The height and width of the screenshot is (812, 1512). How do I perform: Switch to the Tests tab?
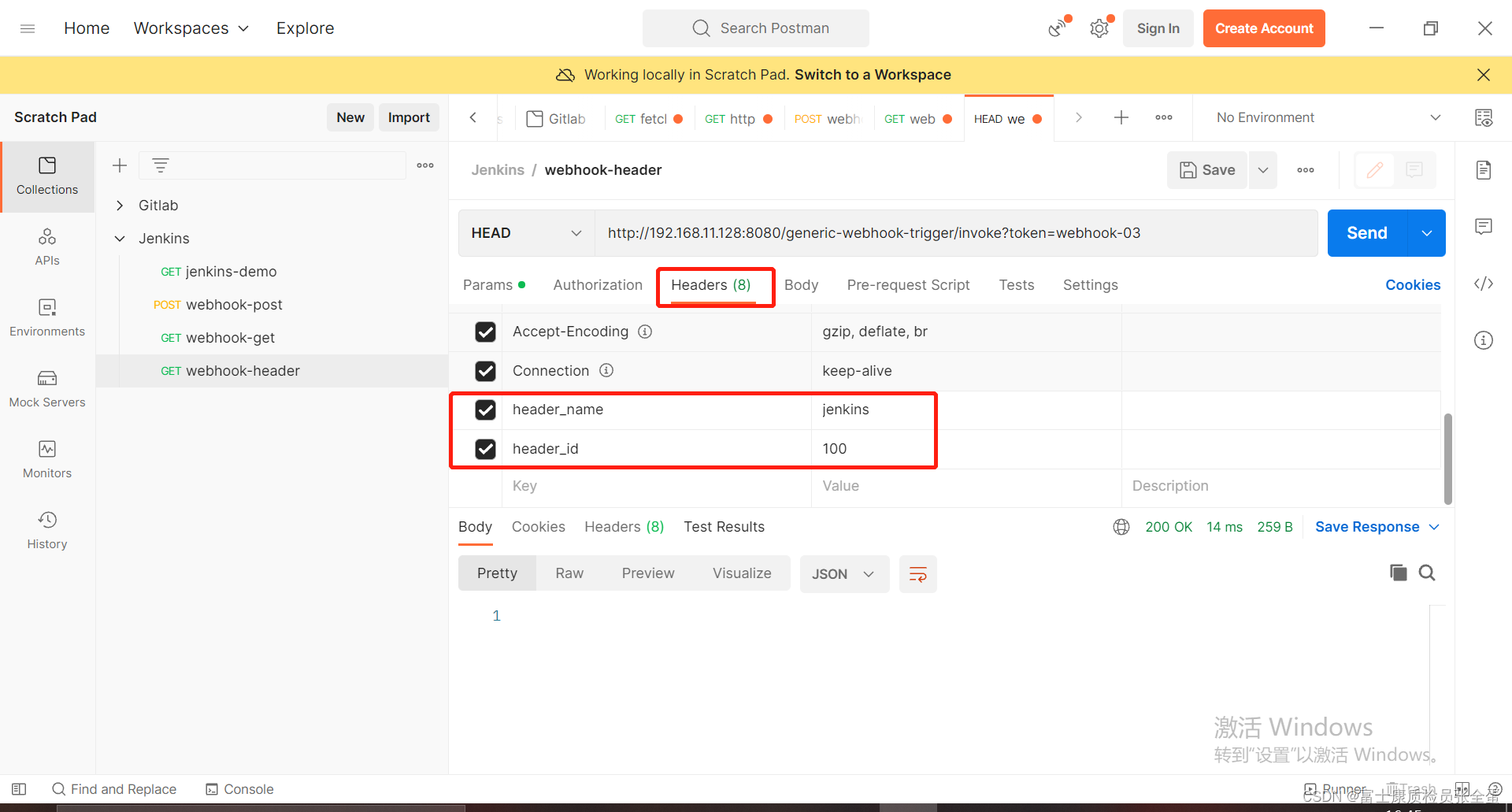tap(1016, 285)
